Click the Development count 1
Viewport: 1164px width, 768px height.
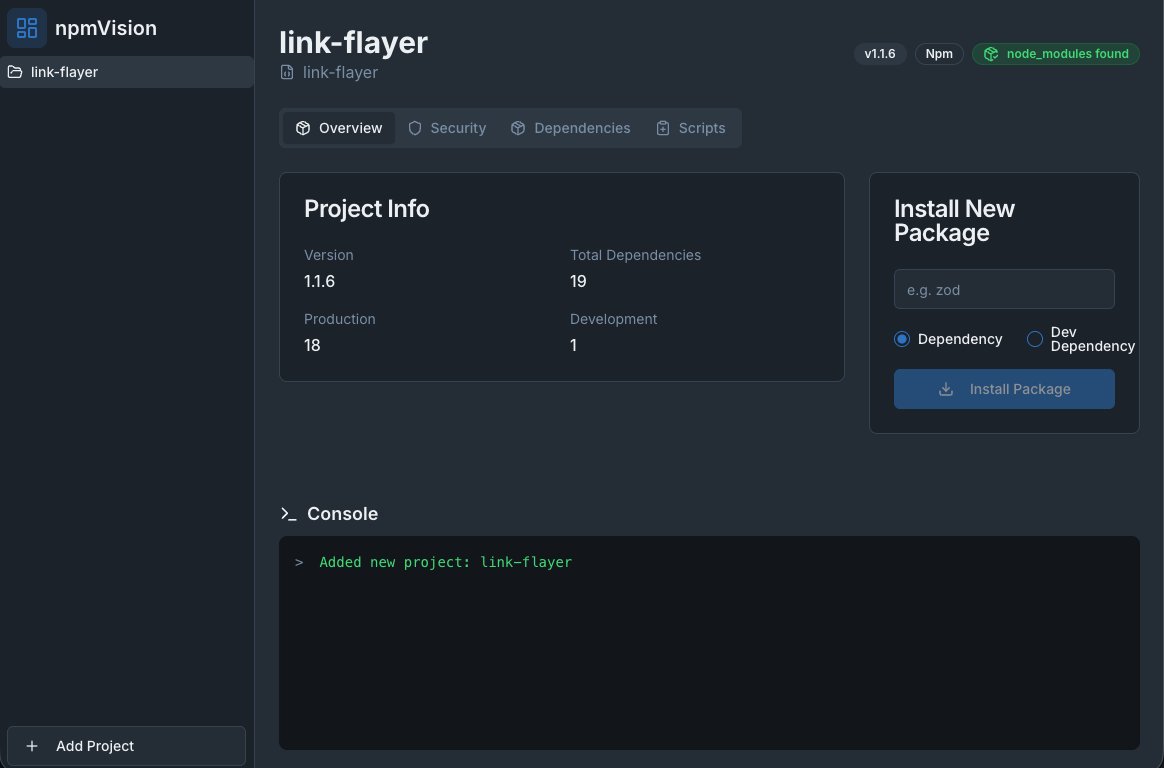(573, 345)
